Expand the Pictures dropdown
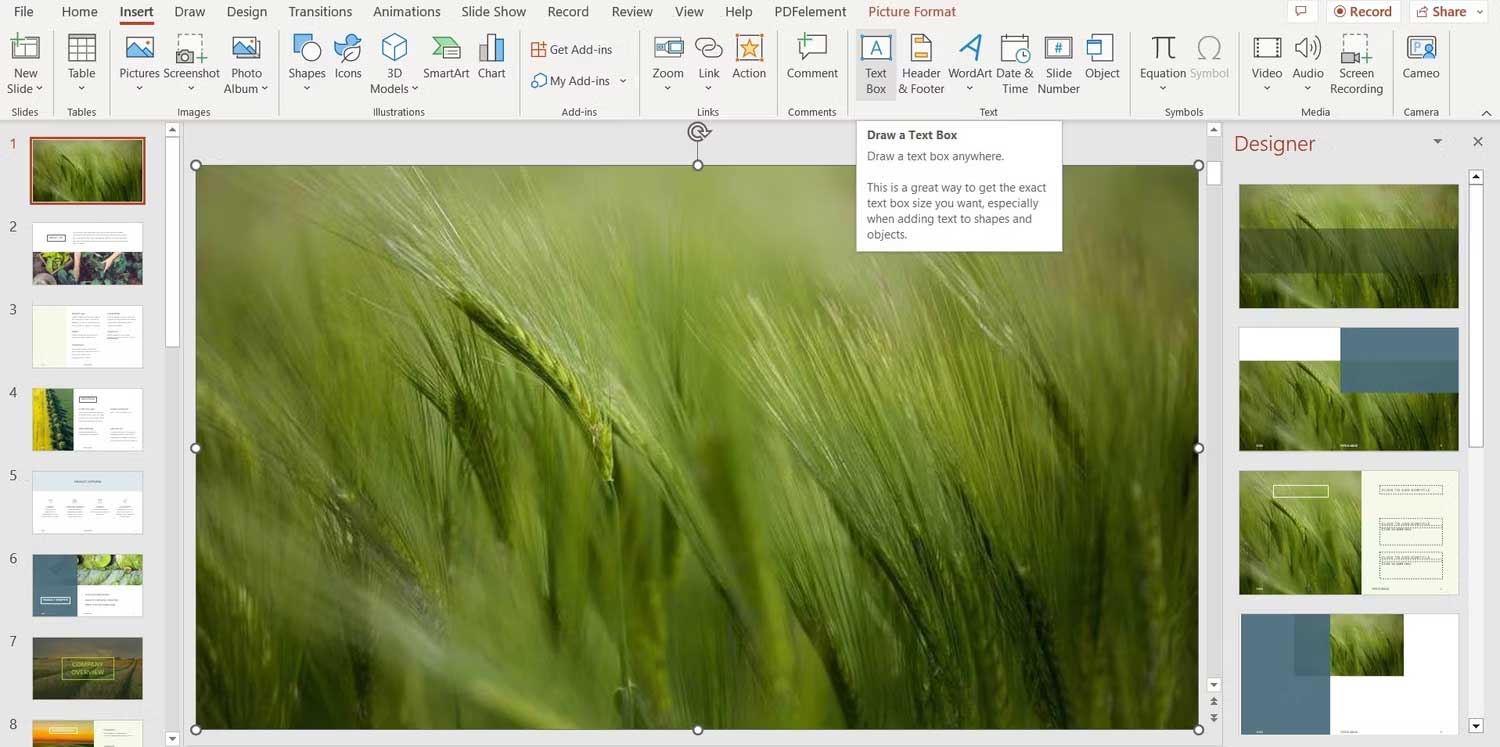This screenshot has width=1500, height=747. click(x=139, y=87)
